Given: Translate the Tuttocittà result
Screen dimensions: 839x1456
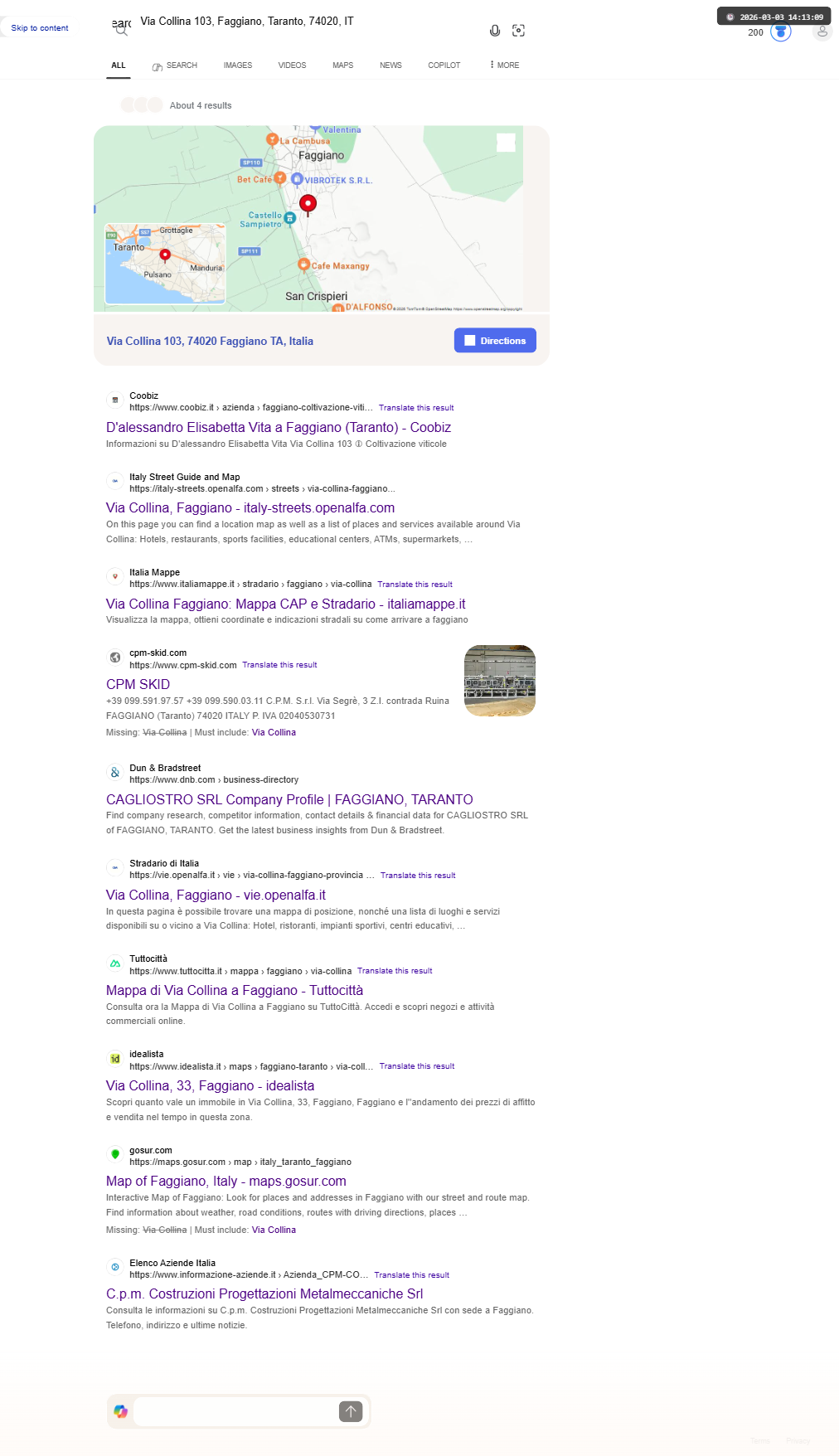Looking at the screenshot, I should pyautogui.click(x=395, y=971).
